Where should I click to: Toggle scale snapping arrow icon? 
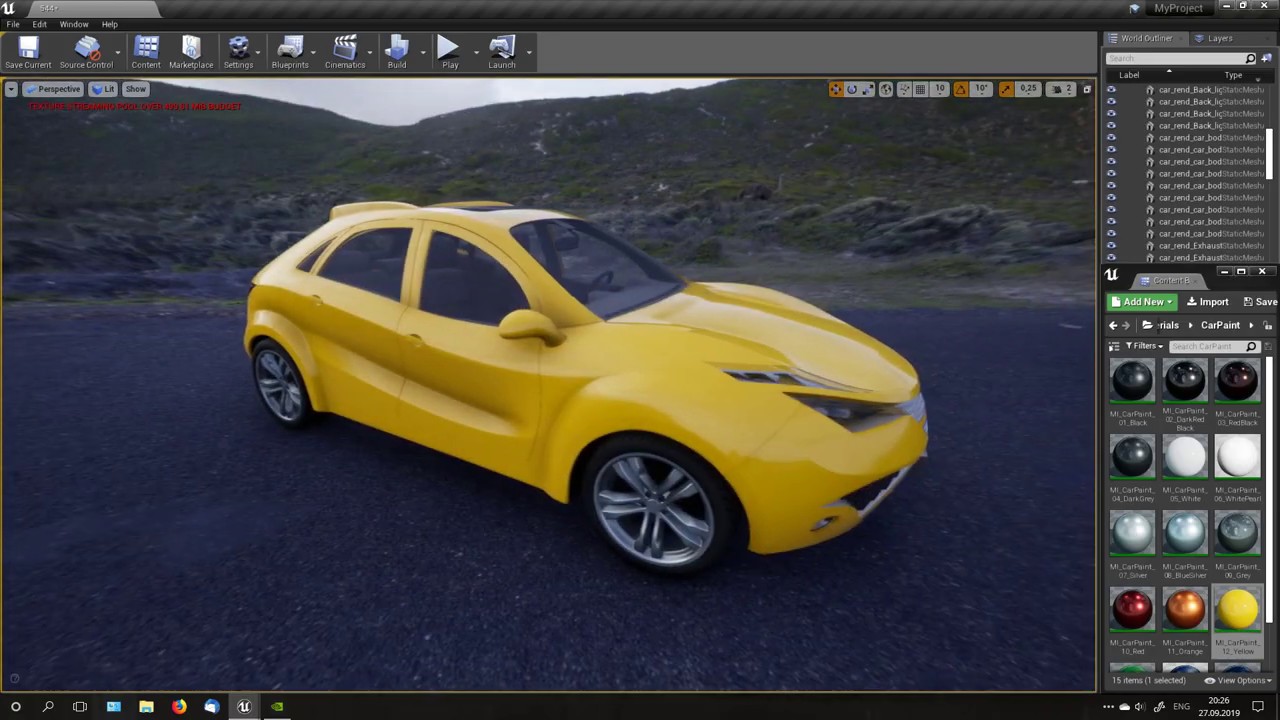click(1006, 89)
